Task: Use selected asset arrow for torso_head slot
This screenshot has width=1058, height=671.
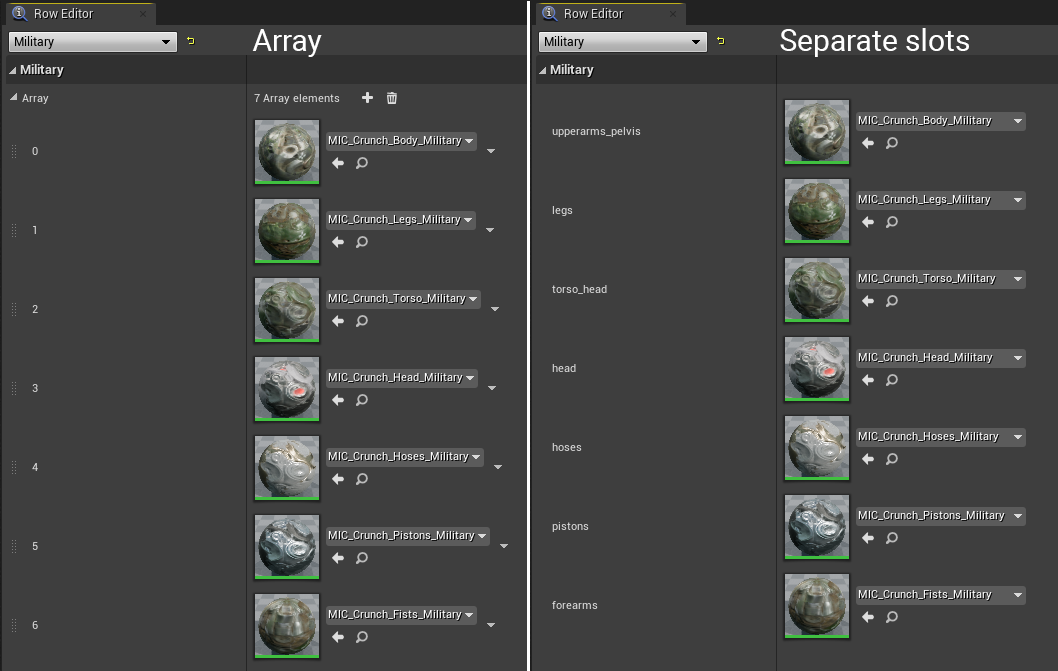Action: click(868, 301)
